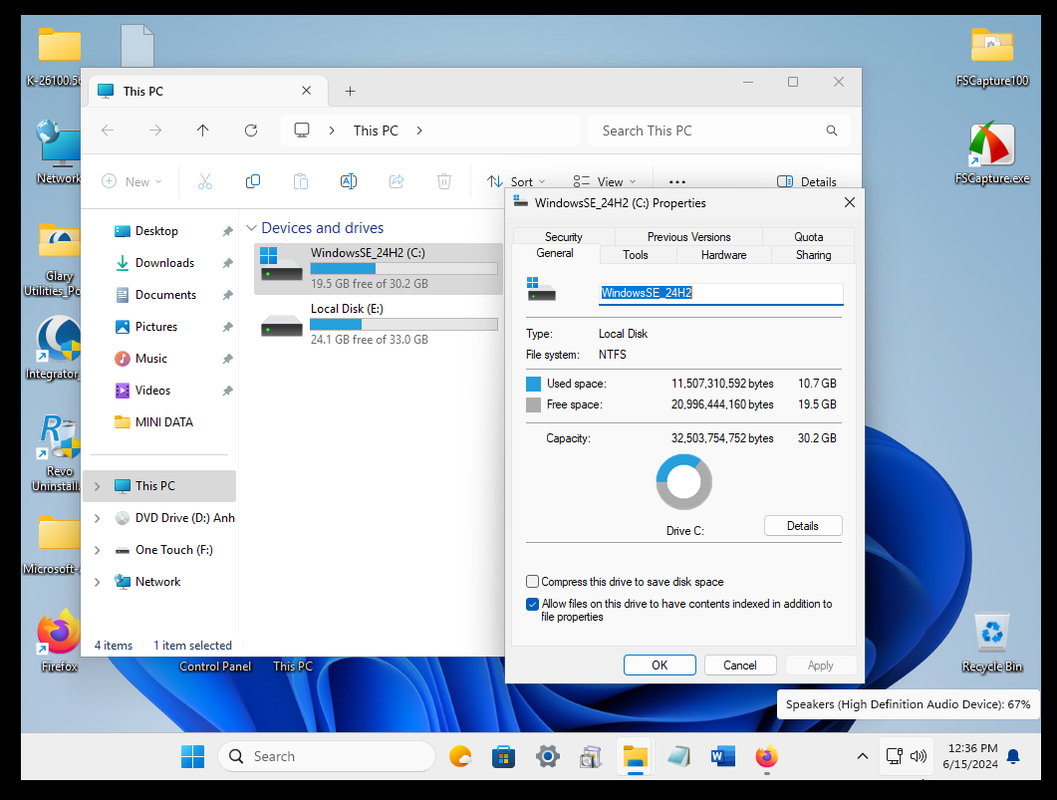Click the Windows Start button

(193, 756)
